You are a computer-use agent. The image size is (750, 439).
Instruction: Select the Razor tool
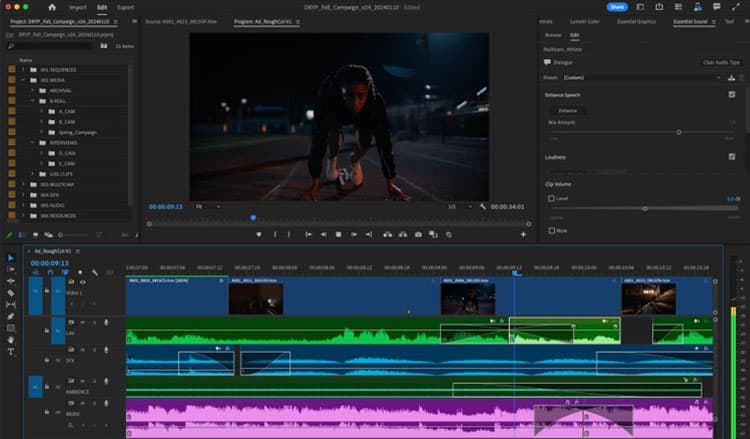11,293
